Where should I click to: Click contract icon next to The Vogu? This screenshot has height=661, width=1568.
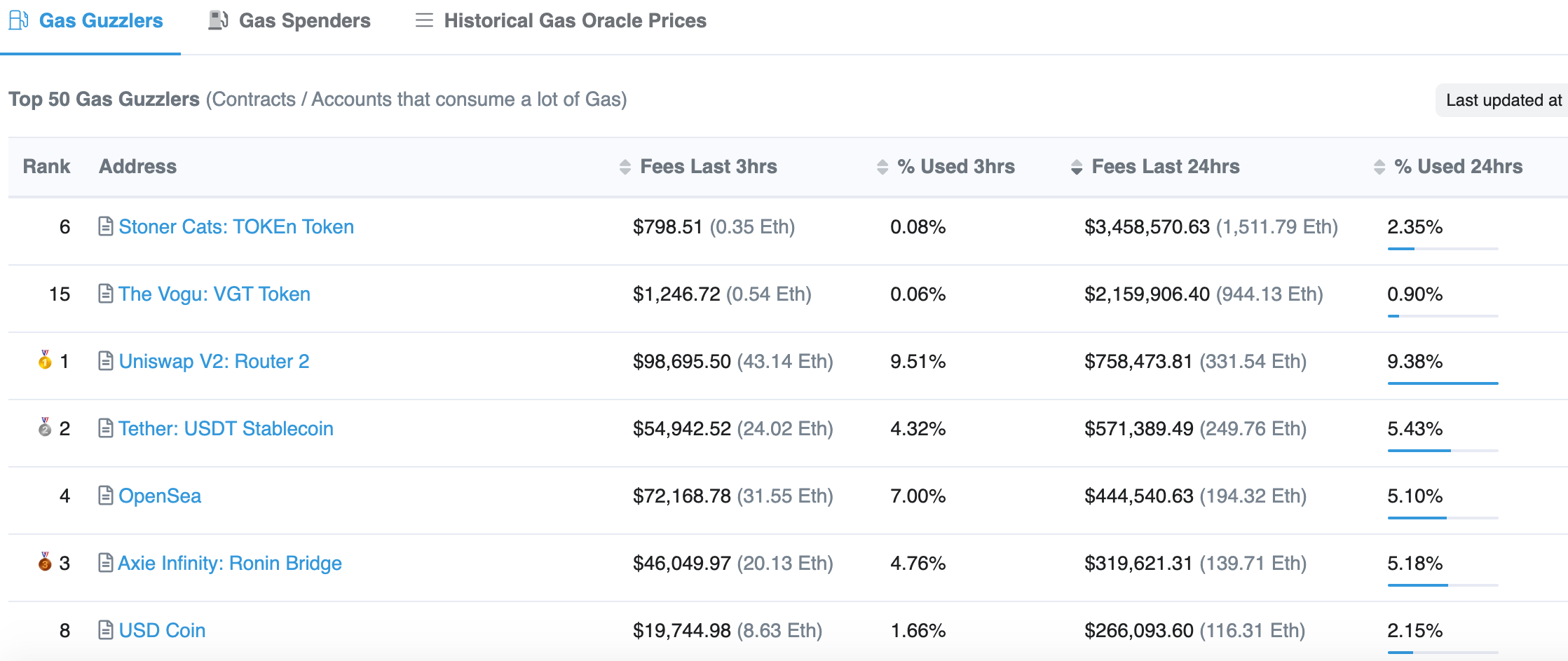click(106, 294)
